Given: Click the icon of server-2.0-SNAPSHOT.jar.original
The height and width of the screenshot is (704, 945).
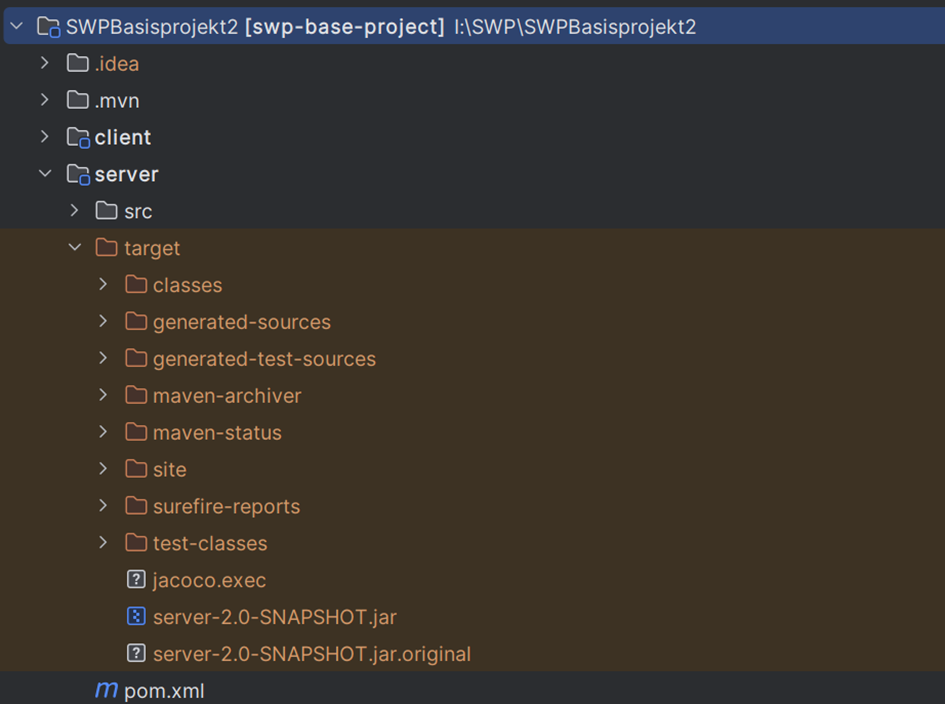Looking at the screenshot, I should (x=137, y=654).
